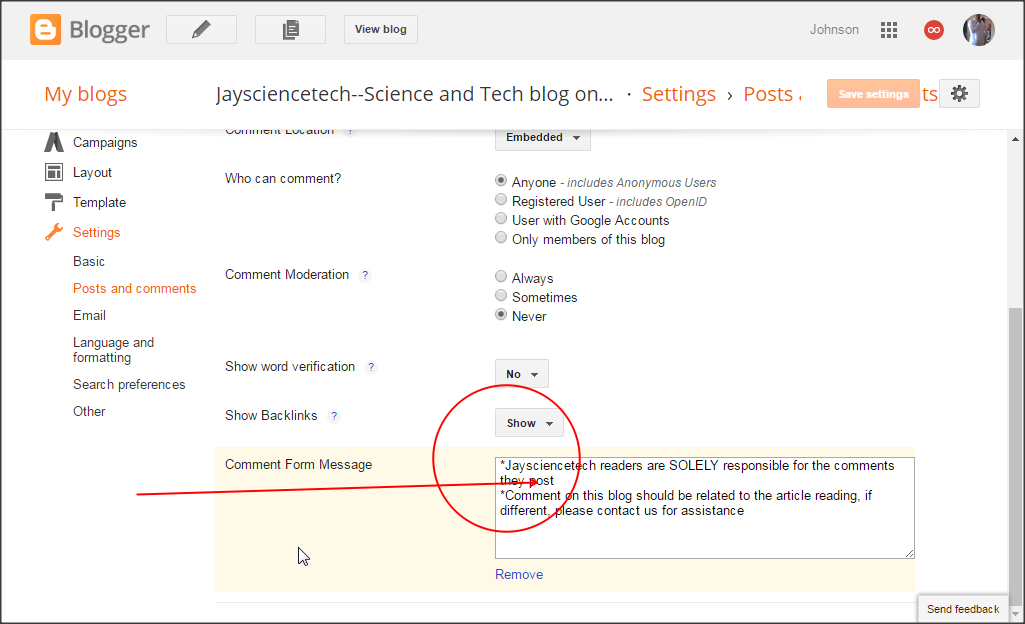Image resolution: width=1025 pixels, height=624 pixels.
Task: Click the Template paint roller icon
Action: pyautogui.click(x=53, y=202)
